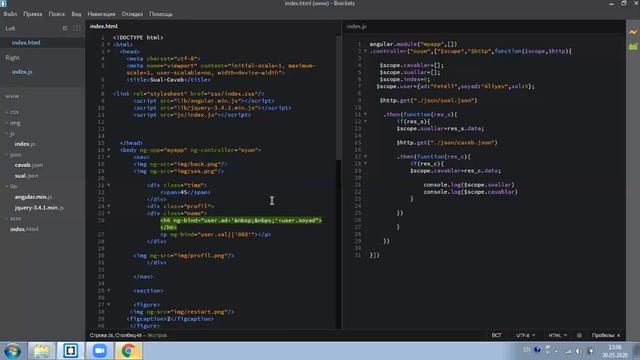Click the blue help tray icon
This screenshot has height=360, width=640.
[x=537, y=349]
